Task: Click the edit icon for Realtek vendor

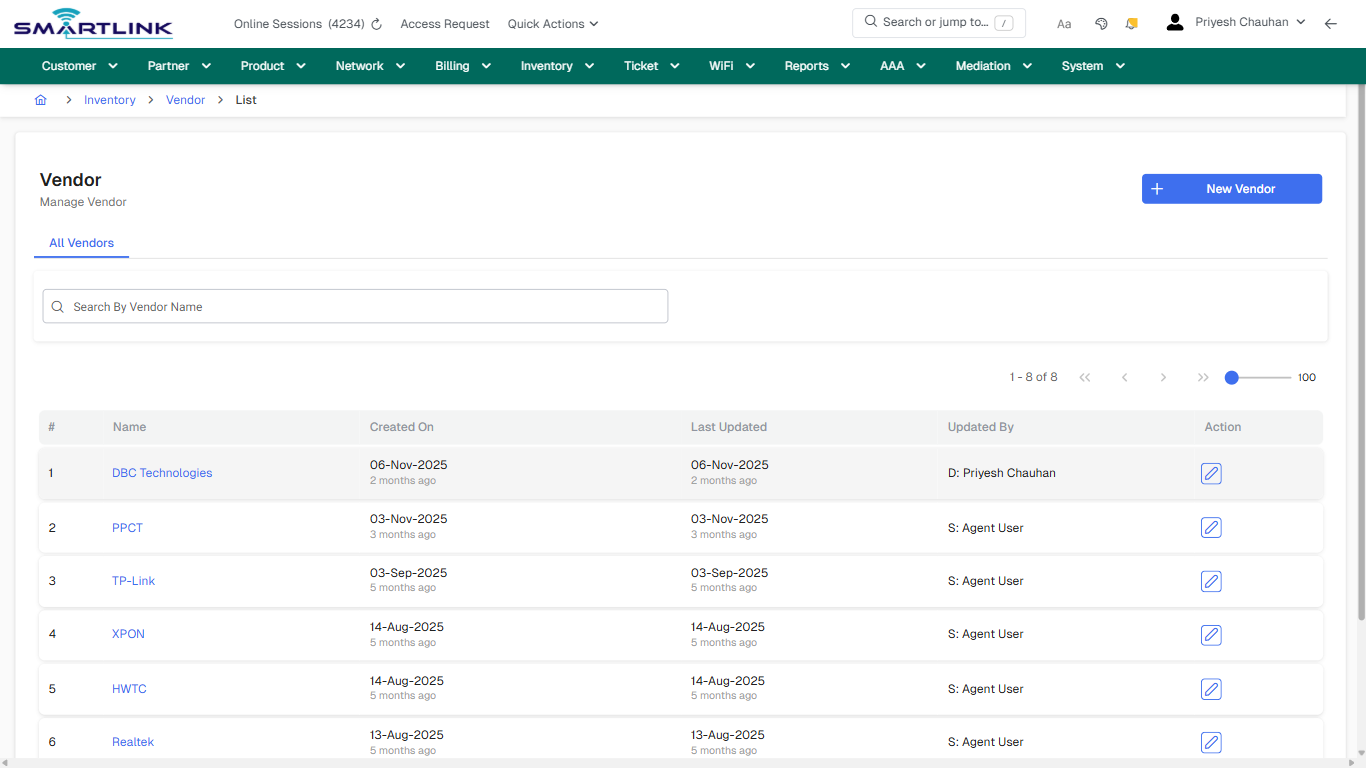Action: (x=1211, y=742)
